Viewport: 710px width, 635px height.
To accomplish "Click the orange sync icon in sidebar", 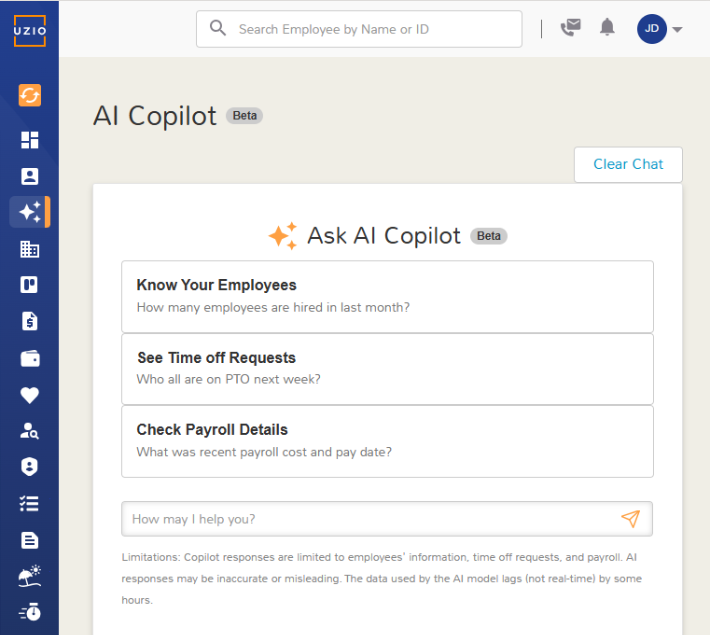I will tap(29, 95).
